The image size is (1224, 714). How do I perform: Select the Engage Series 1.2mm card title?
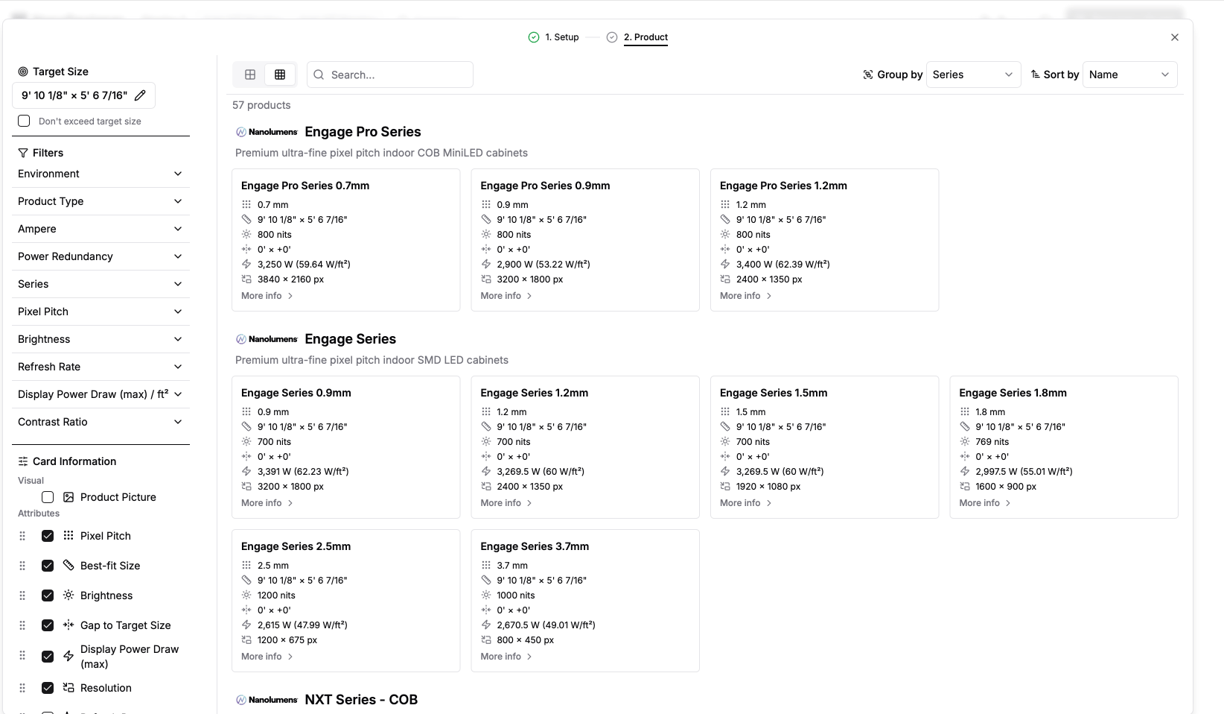click(x=534, y=393)
